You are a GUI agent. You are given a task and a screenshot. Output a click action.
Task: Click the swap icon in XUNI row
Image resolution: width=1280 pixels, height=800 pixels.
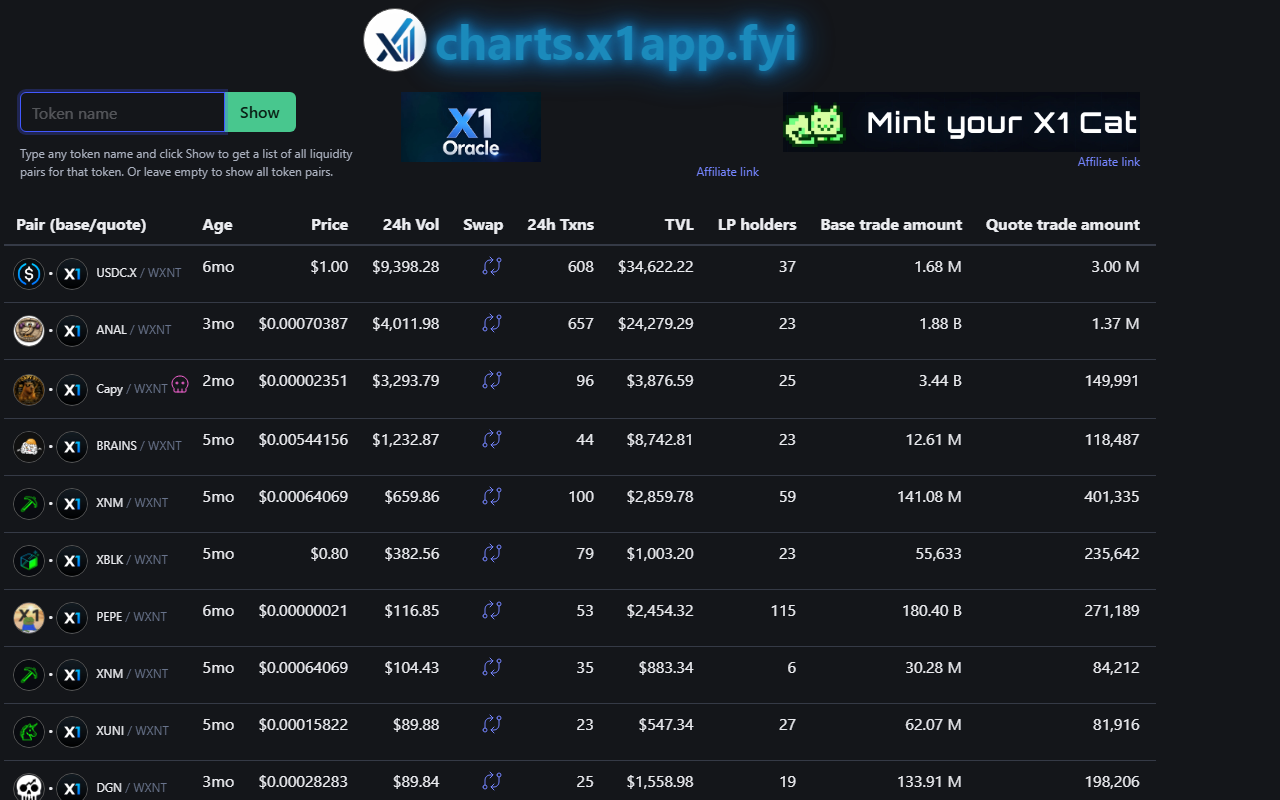pyautogui.click(x=491, y=723)
